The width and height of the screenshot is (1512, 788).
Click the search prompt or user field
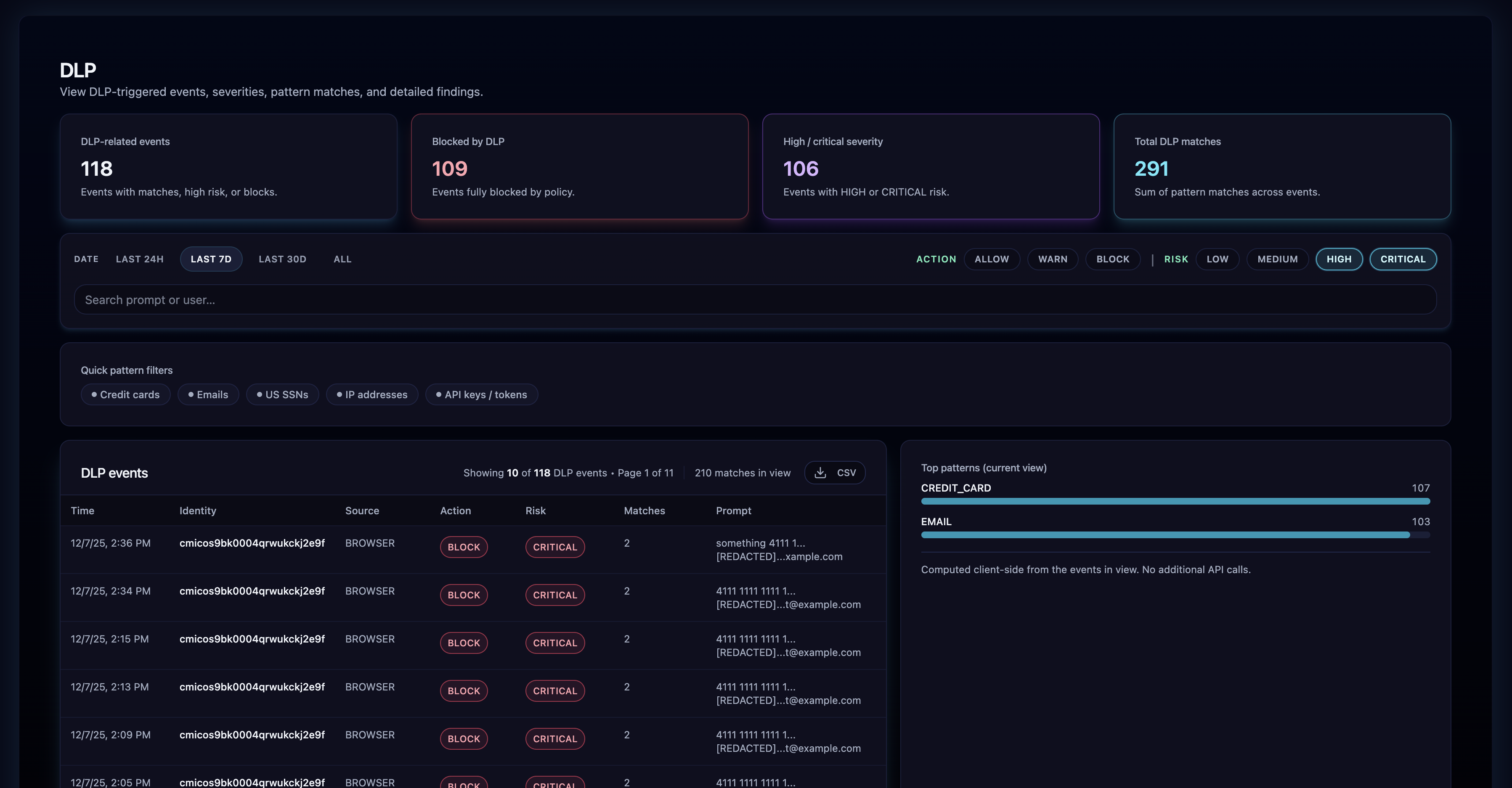pyautogui.click(x=756, y=299)
